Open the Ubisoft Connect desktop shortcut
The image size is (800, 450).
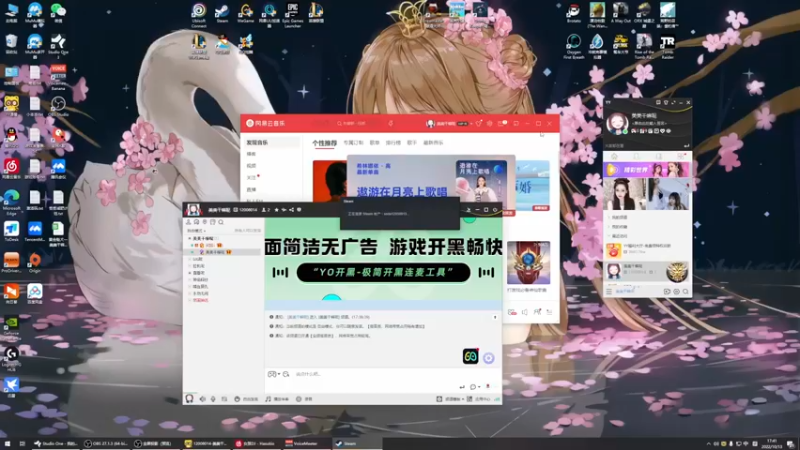198,15
